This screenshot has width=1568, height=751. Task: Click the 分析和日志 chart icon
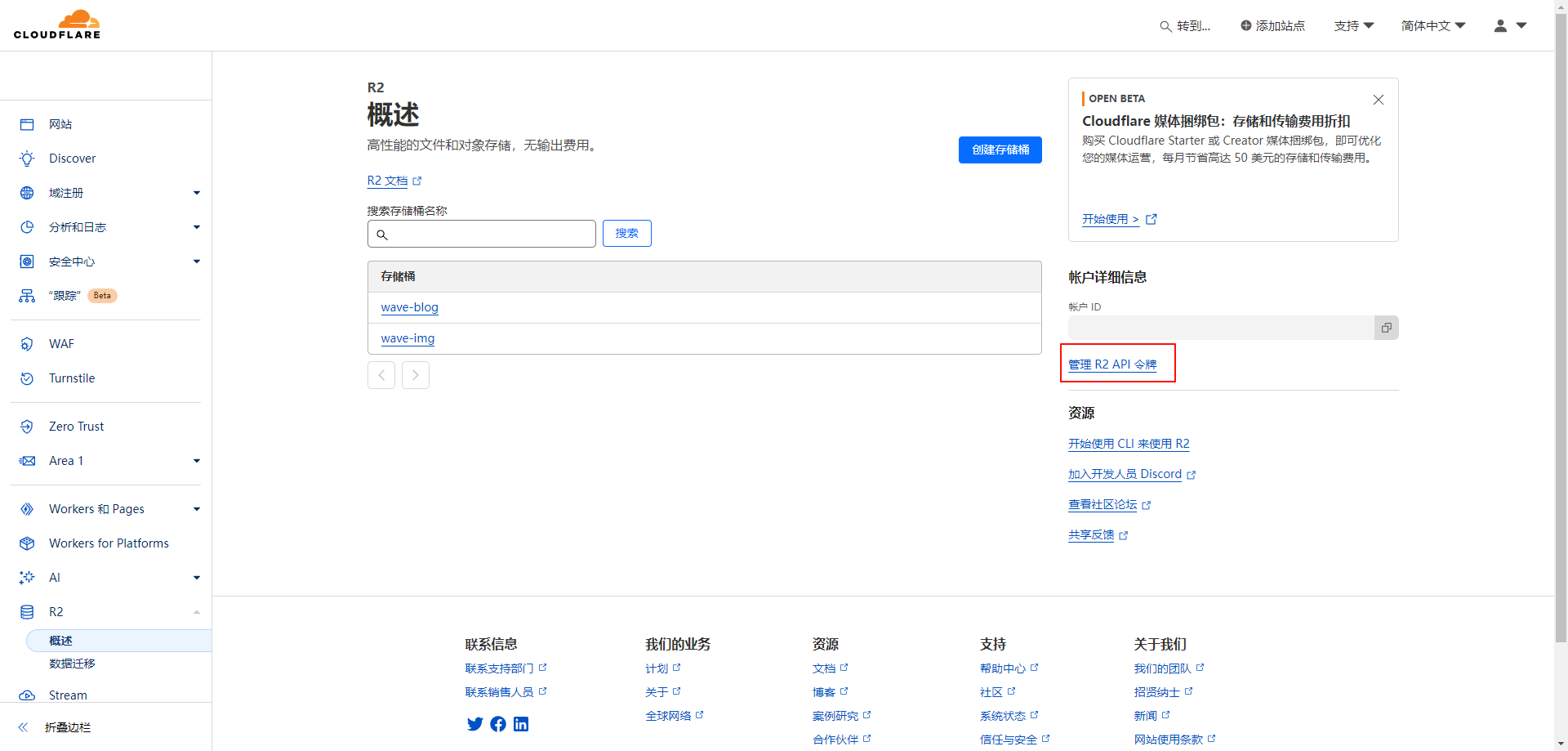click(x=27, y=227)
